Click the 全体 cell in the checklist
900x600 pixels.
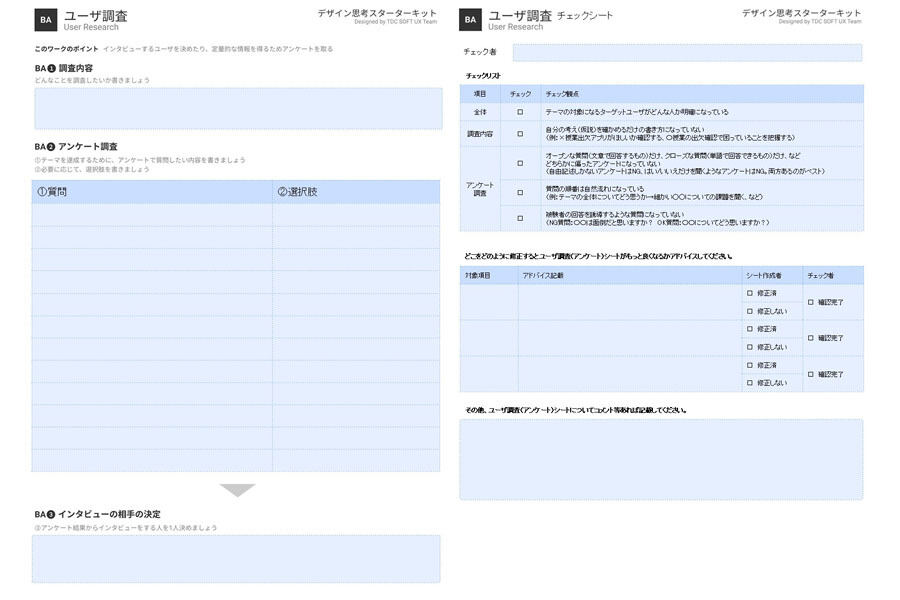click(x=480, y=112)
